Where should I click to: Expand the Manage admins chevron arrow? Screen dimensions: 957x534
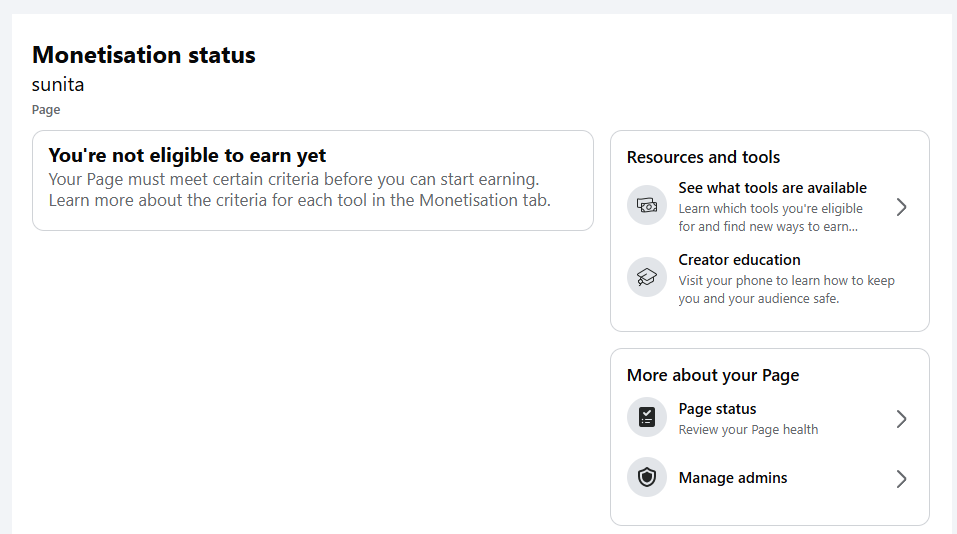[x=901, y=479]
